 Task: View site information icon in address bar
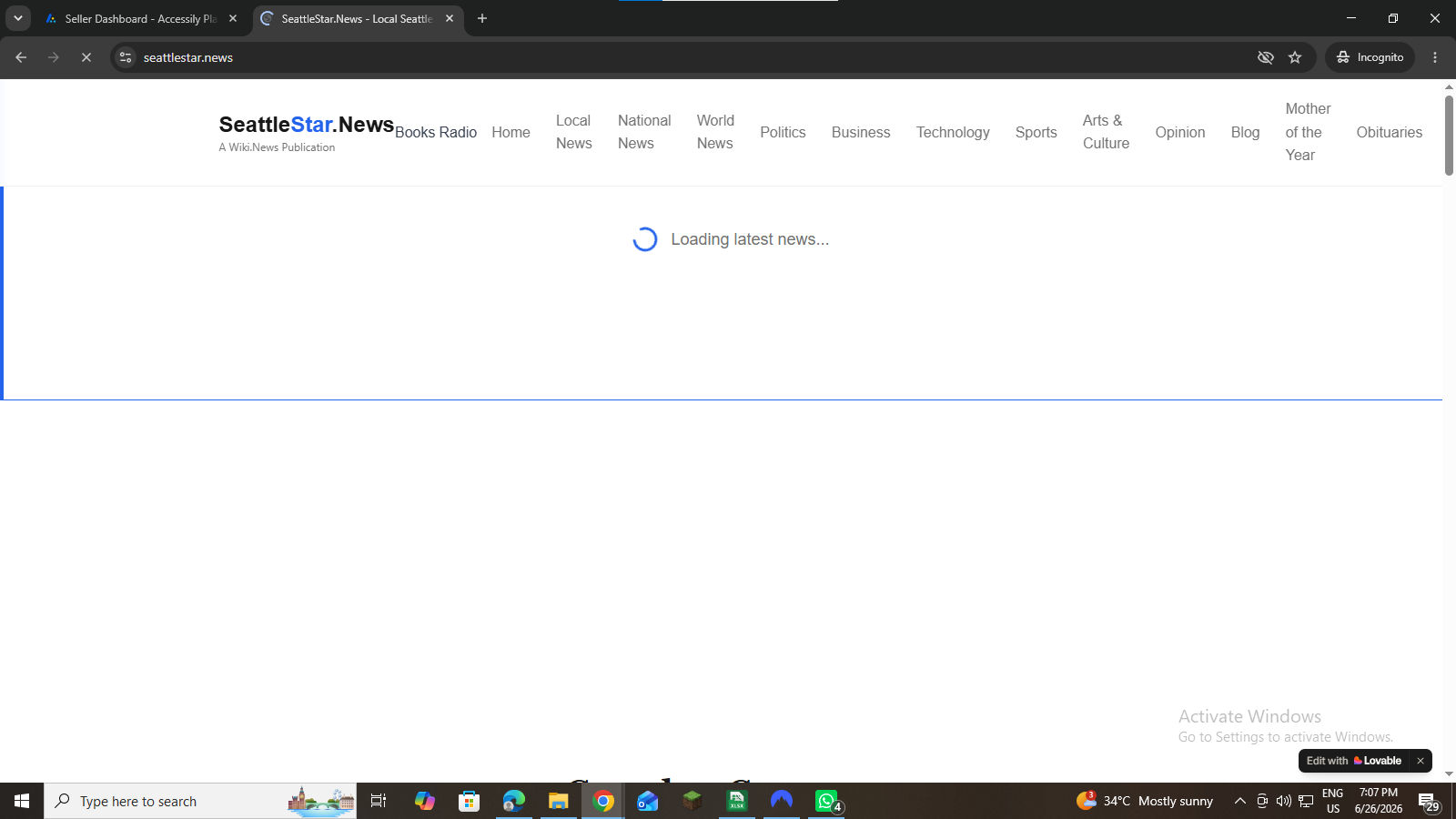(126, 57)
